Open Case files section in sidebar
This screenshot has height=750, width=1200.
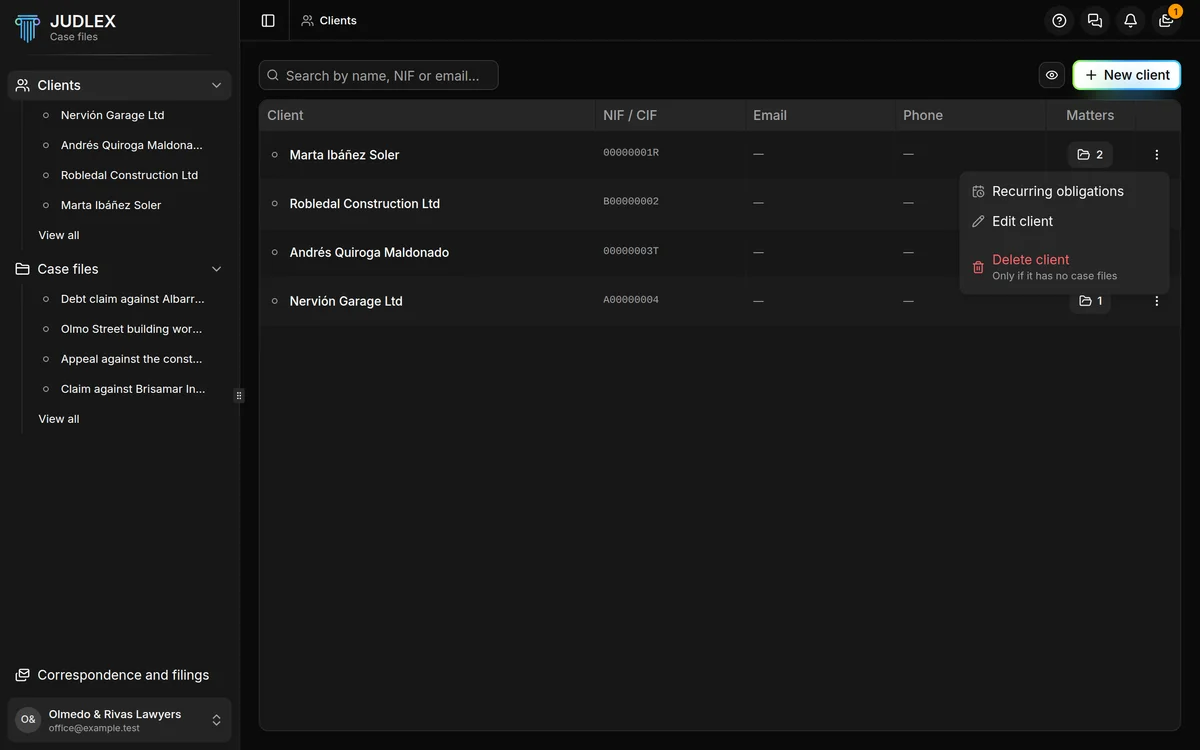(120, 269)
